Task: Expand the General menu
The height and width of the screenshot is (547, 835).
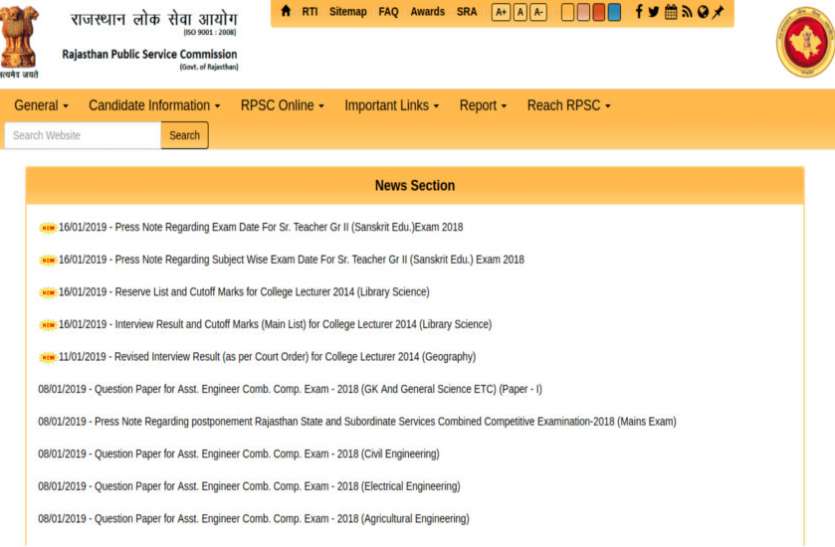Action: (x=41, y=105)
